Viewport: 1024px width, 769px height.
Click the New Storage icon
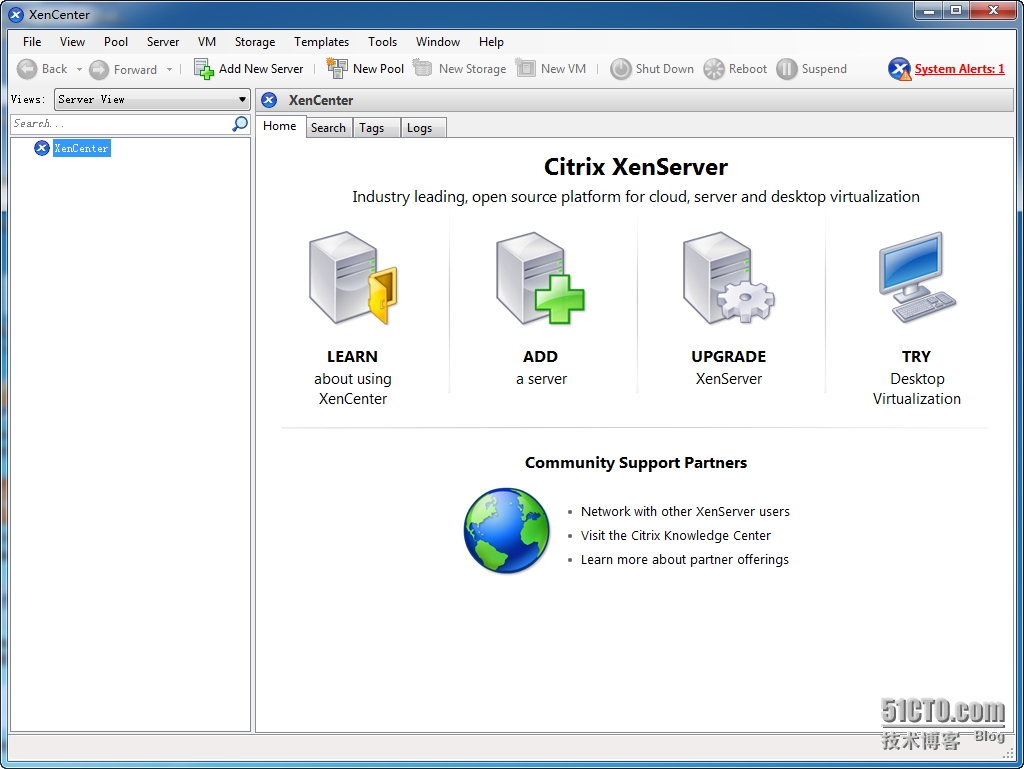[x=423, y=68]
